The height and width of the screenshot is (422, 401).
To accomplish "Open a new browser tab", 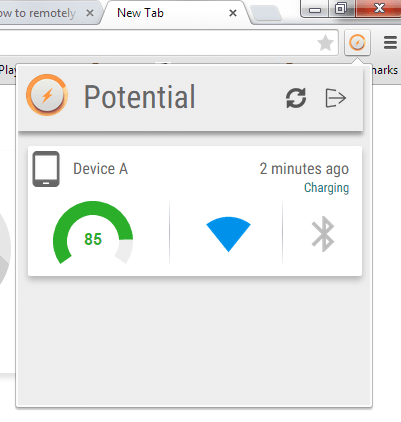I will click(266, 13).
